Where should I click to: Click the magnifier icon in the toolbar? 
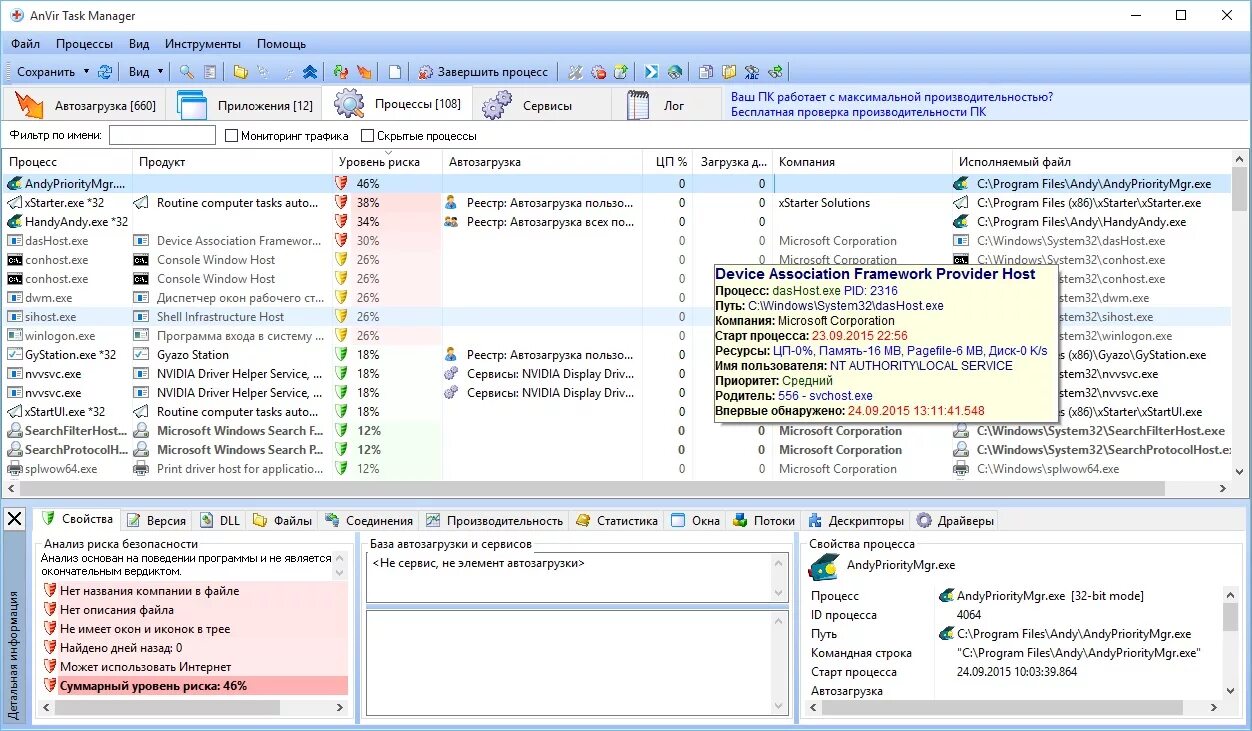click(186, 72)
